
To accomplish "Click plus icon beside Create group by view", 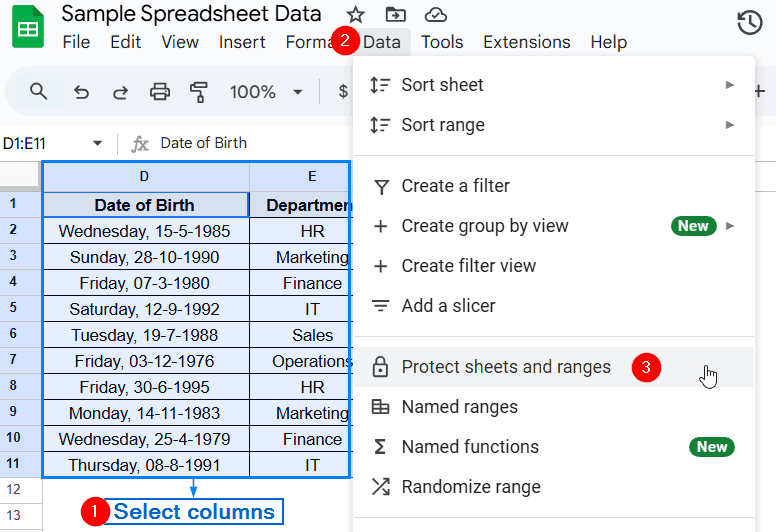I will click(380, 226).
